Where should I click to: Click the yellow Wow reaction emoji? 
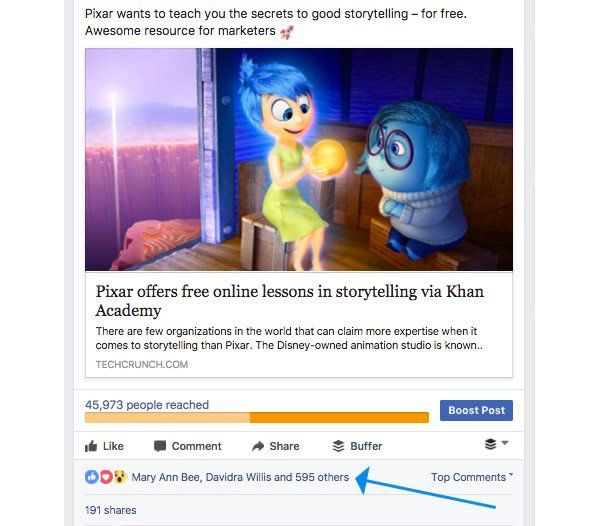coord(120,477)
